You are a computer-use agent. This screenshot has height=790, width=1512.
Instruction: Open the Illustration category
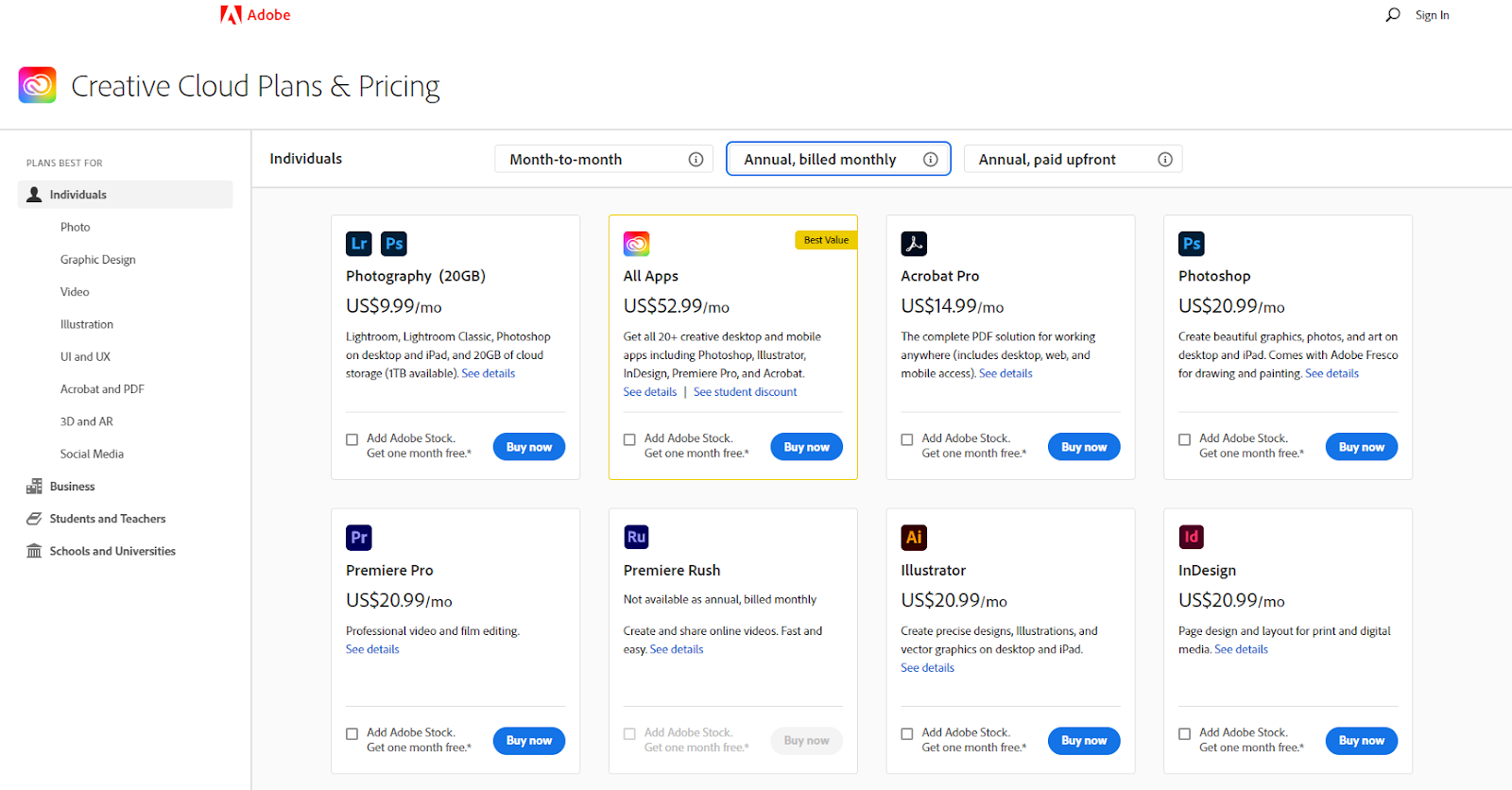point(87,324)
